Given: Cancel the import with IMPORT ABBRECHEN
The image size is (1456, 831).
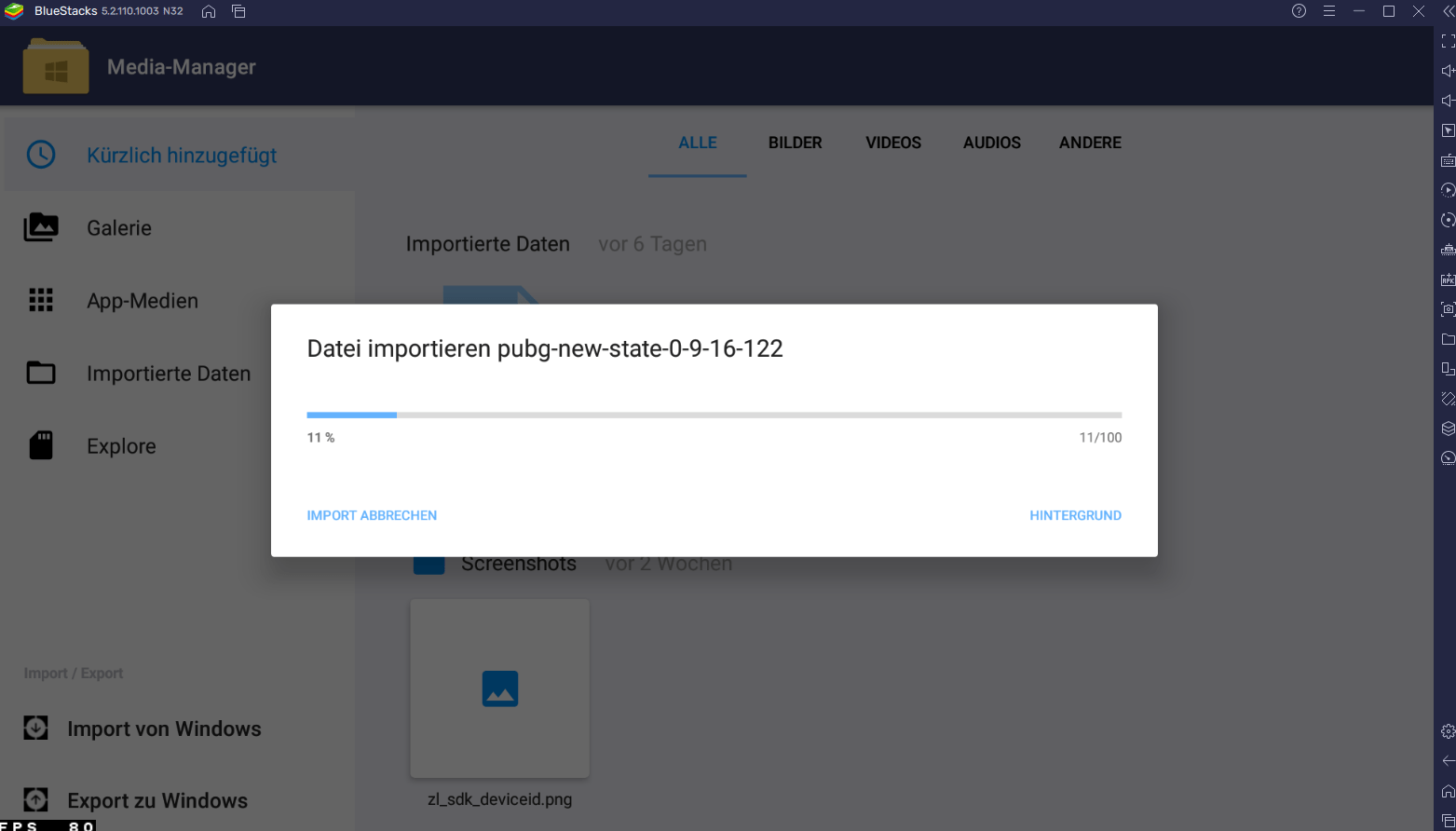Looking at the screenshot, I should [x=372, y=515].
